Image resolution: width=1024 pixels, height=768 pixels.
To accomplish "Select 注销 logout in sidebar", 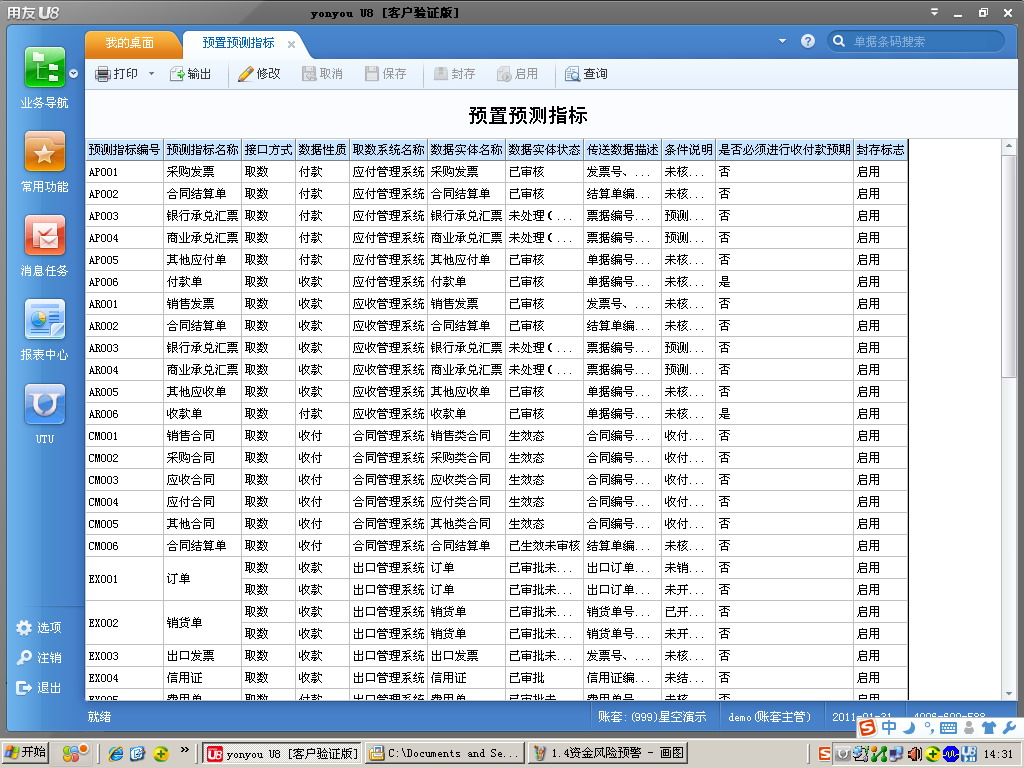I will 39,658.
